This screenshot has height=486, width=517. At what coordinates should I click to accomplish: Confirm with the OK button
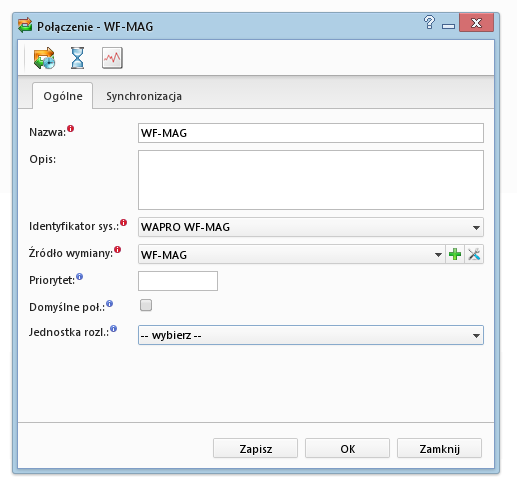347,448
